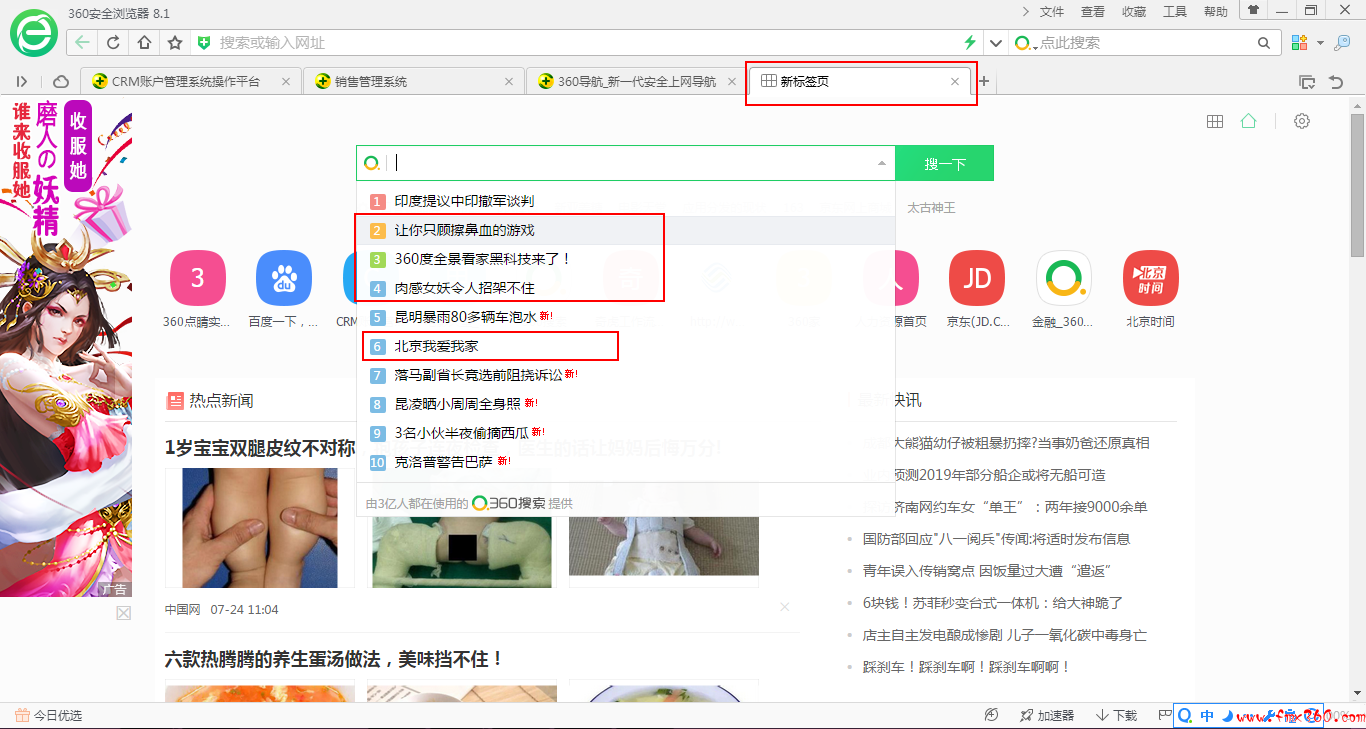
Task: Restore closed tab with undo arrow icon
Action: point(1336,82)
